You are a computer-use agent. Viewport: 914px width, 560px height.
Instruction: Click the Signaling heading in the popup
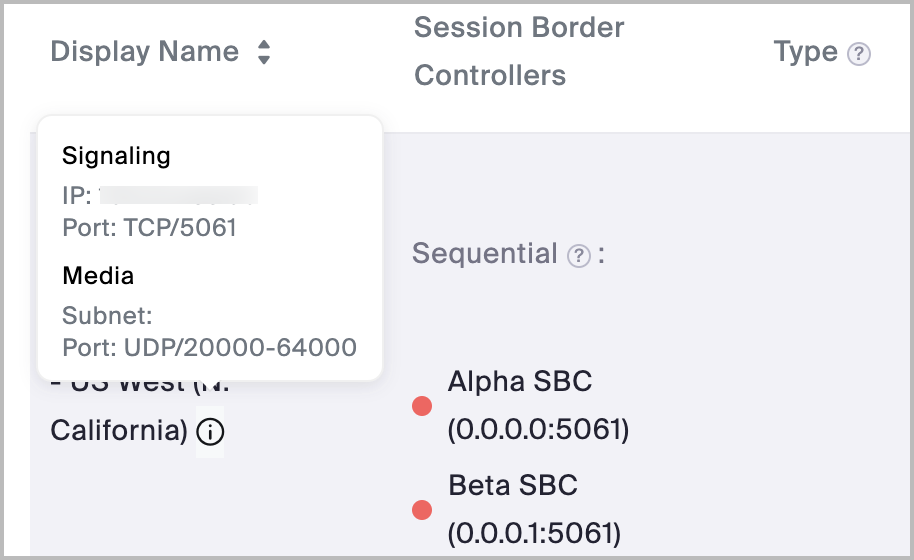(x=116, y=156)
